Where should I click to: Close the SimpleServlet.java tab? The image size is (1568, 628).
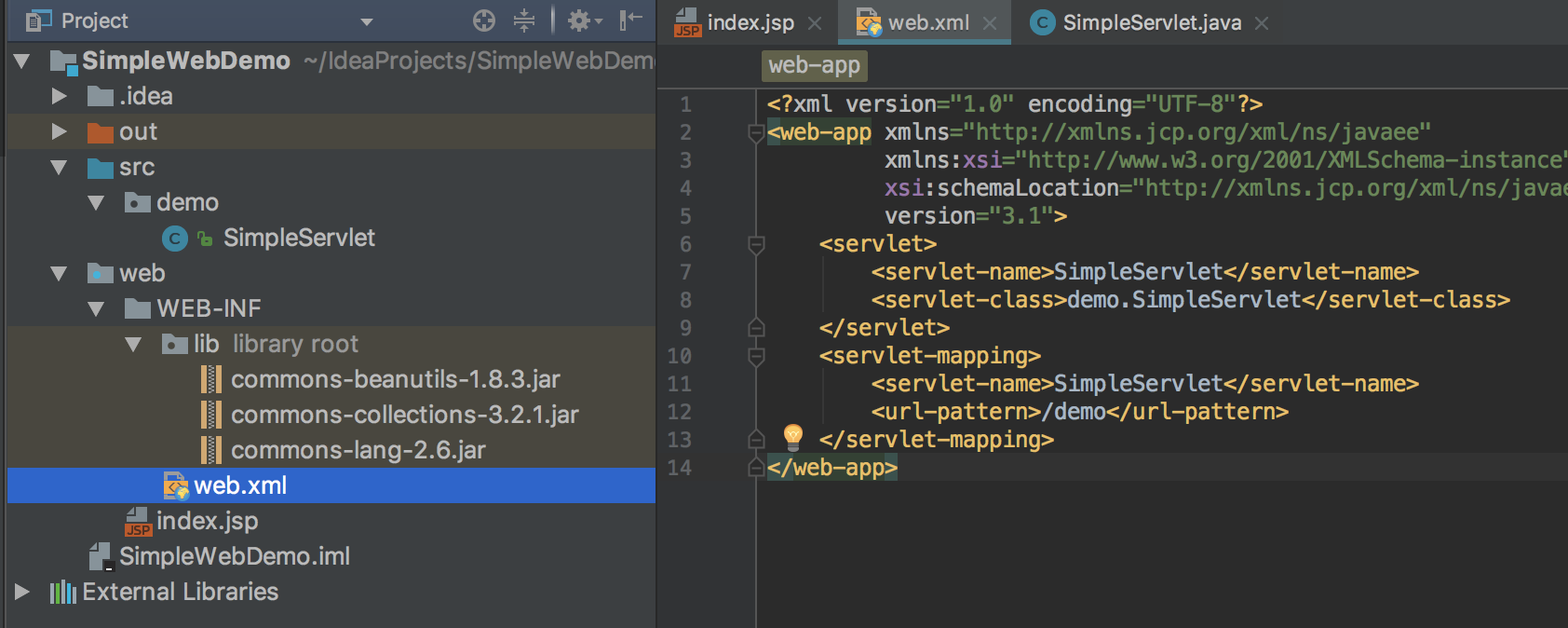[1262, 23]
